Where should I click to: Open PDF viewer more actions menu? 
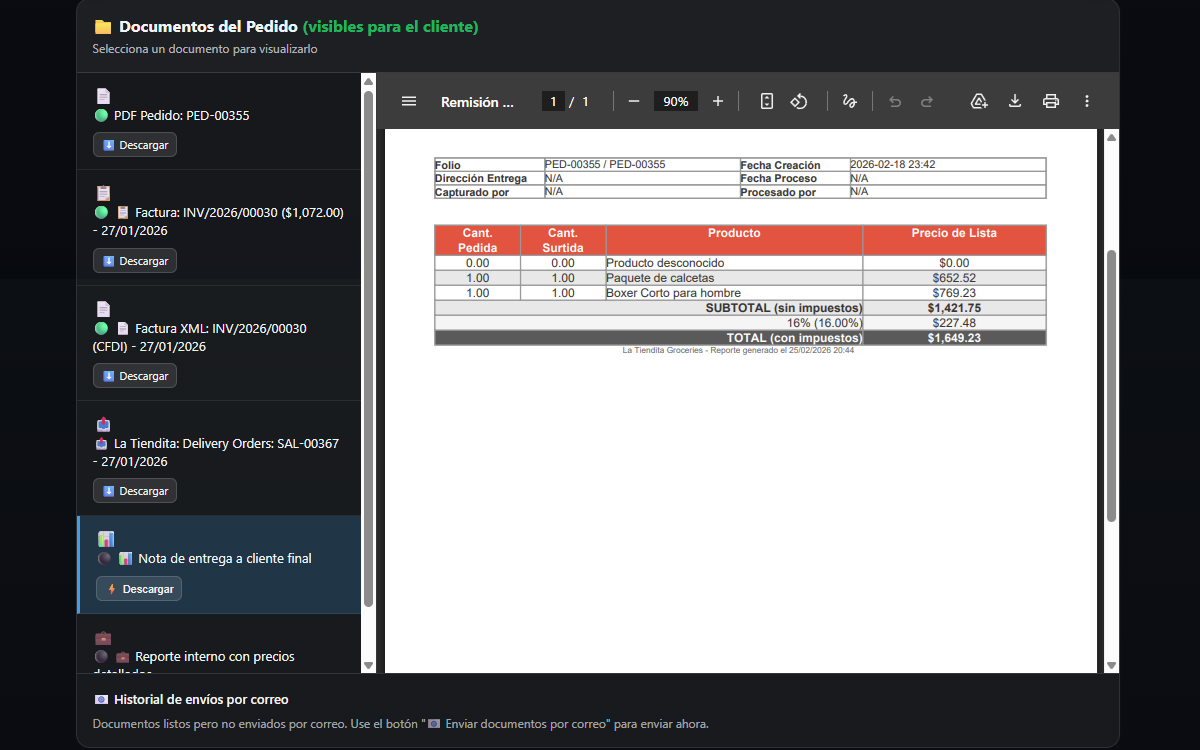[1087, 101]
